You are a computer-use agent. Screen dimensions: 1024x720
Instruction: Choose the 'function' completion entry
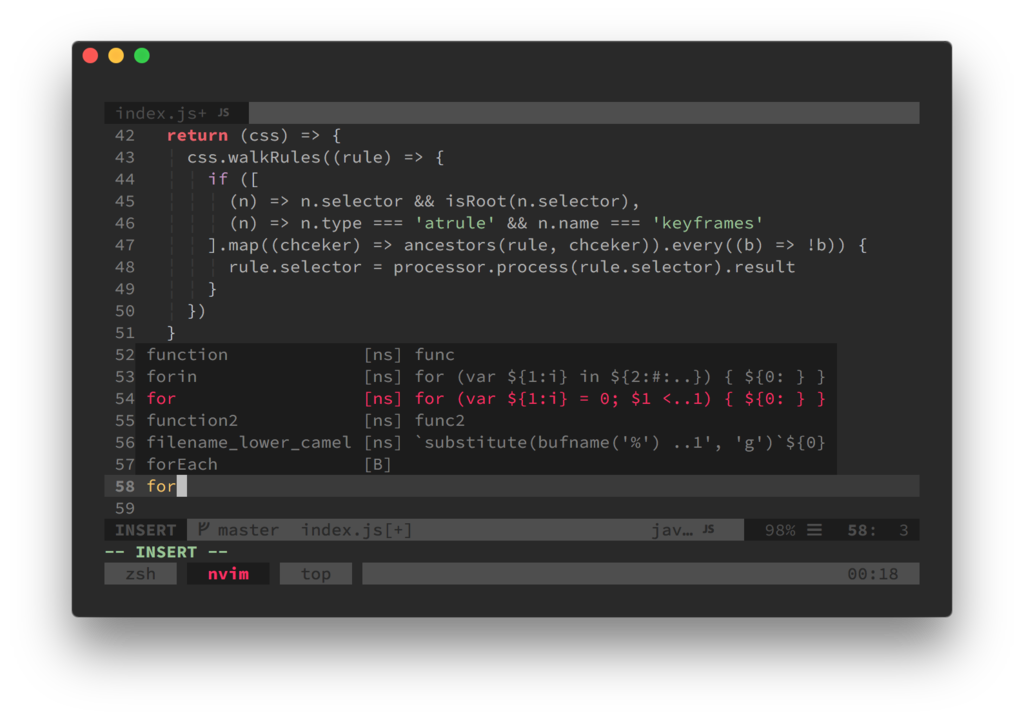point(486,355)
